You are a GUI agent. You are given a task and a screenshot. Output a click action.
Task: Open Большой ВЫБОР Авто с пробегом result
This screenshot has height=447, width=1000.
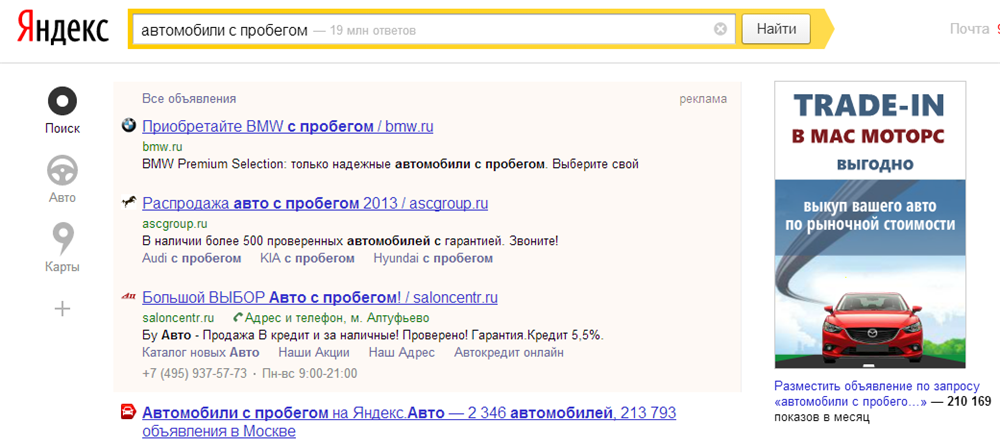(320, 297)
